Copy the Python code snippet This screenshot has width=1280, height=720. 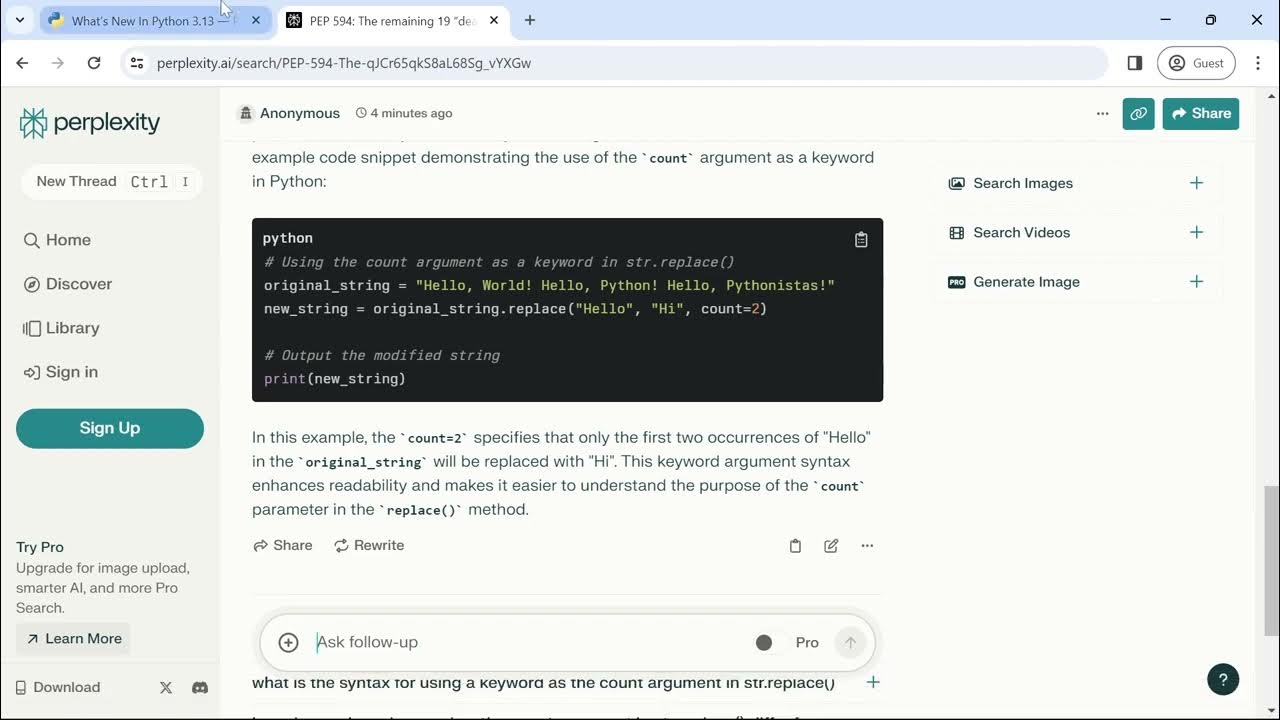(x=861, y=240)
